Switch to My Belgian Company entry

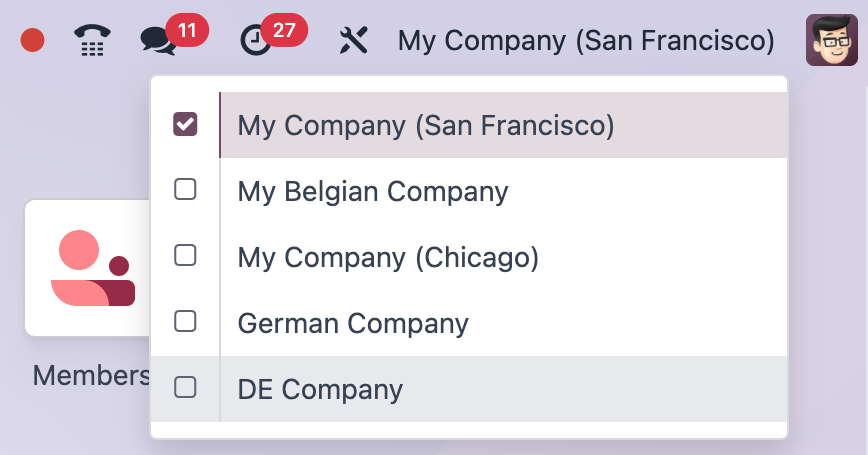tap(373, 191)
